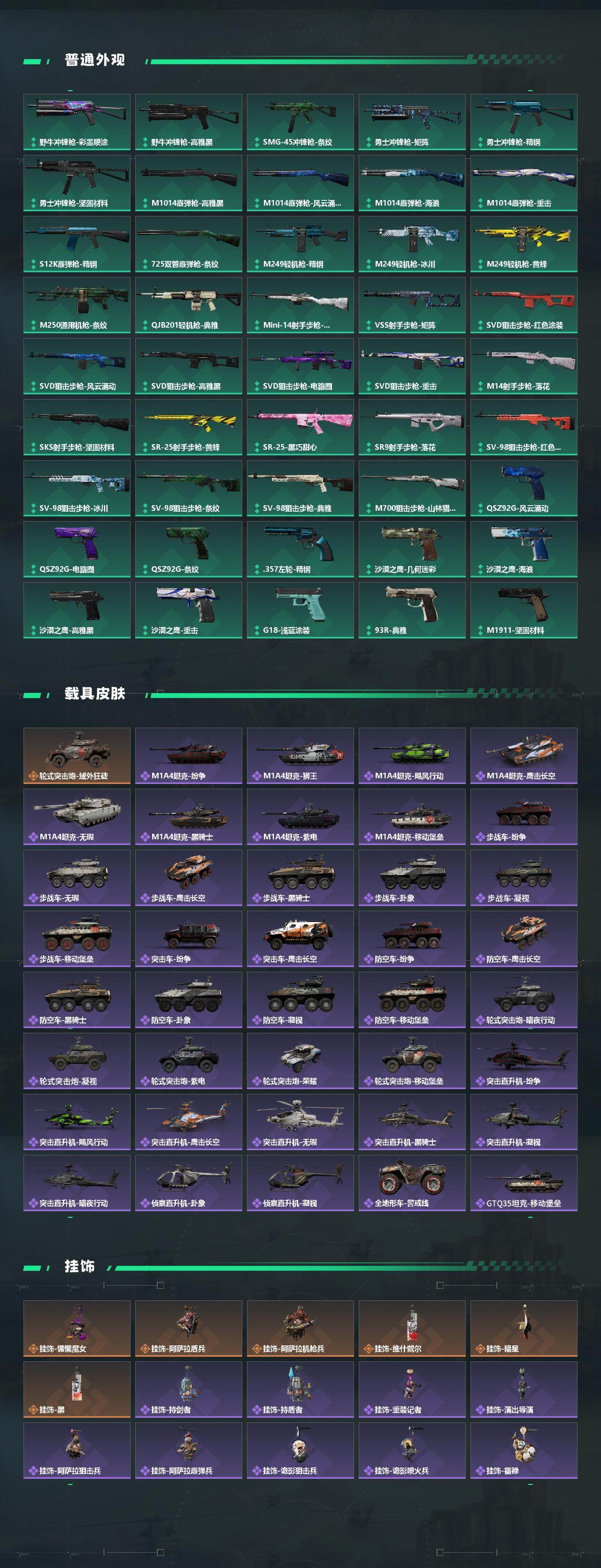Select the 突击直升机-飓风行动 helicopter skin
The image size is (601, 1568).
pos(77,1122)
